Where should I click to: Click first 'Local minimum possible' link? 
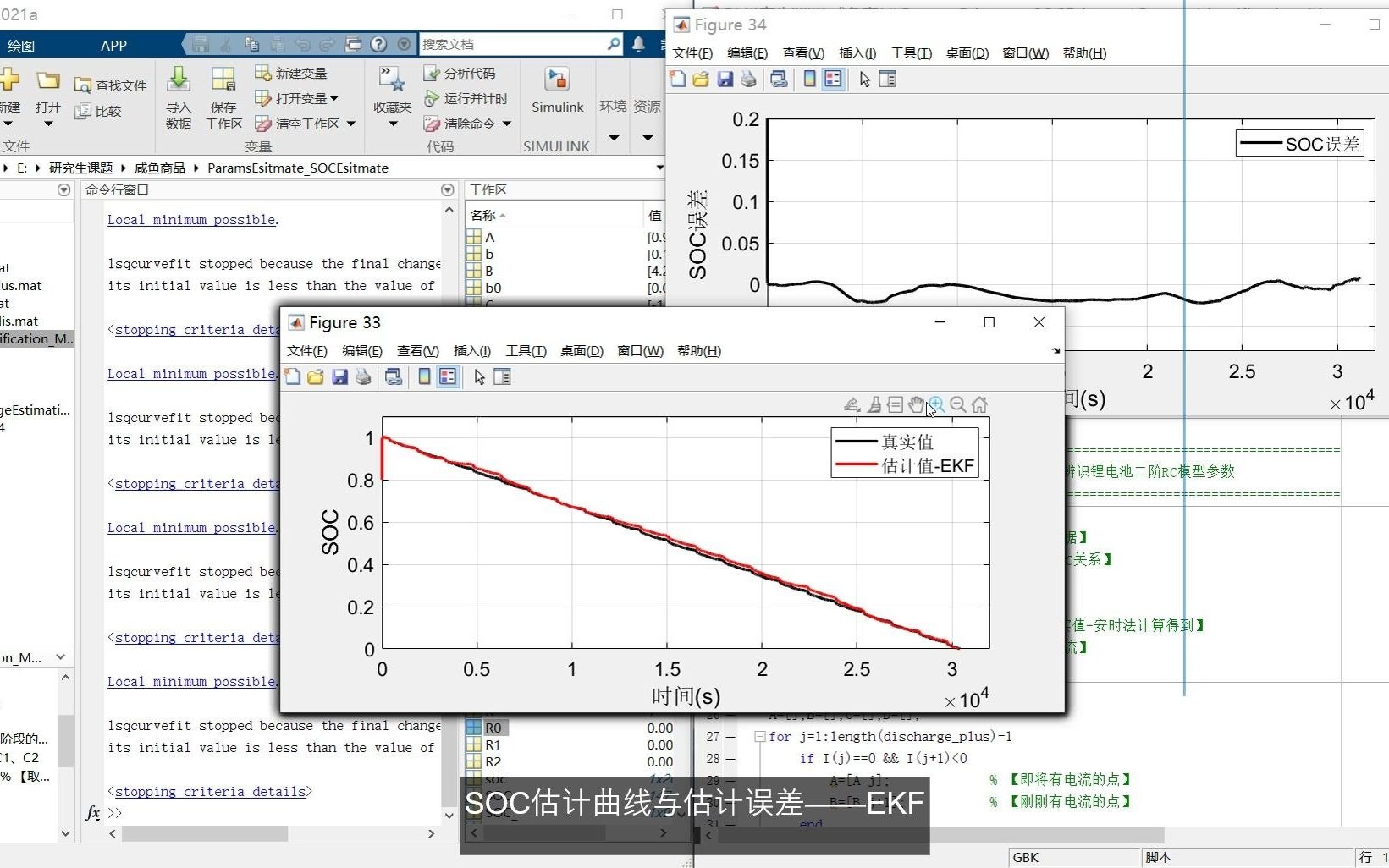[x=191, y=220]
